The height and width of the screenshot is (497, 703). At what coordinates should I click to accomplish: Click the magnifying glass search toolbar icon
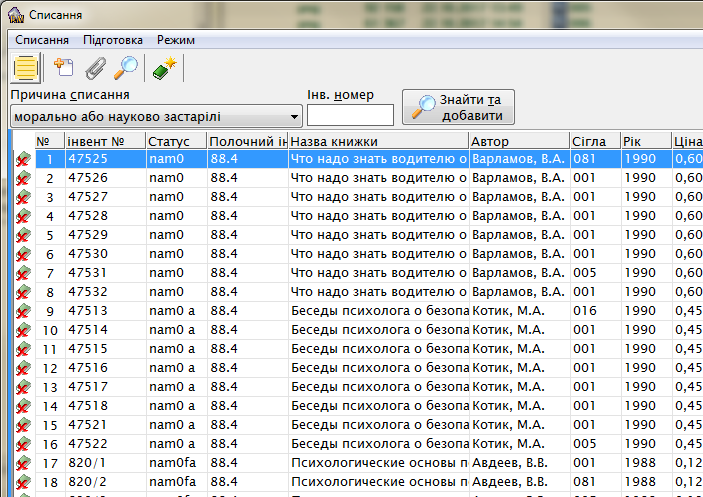tap(126, 68)
